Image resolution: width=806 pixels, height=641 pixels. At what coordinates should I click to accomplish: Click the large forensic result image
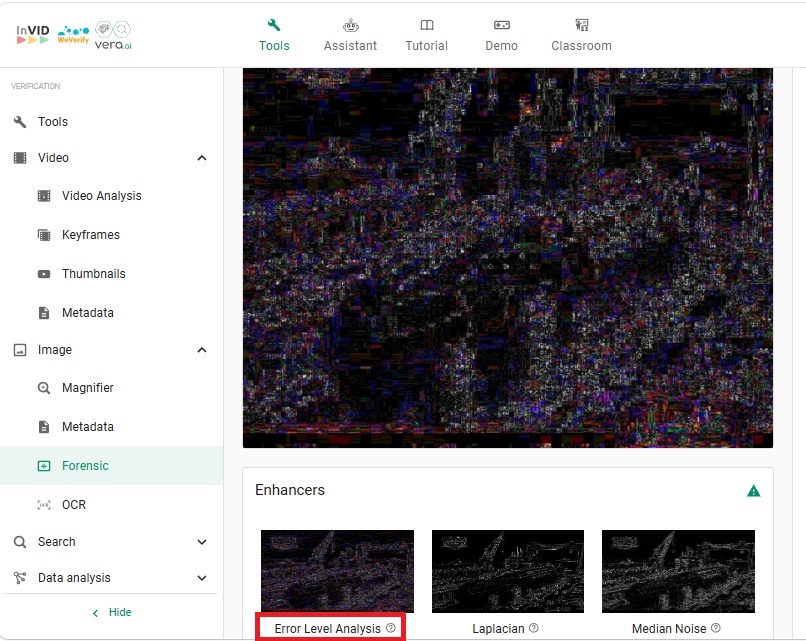pos(508,258)
